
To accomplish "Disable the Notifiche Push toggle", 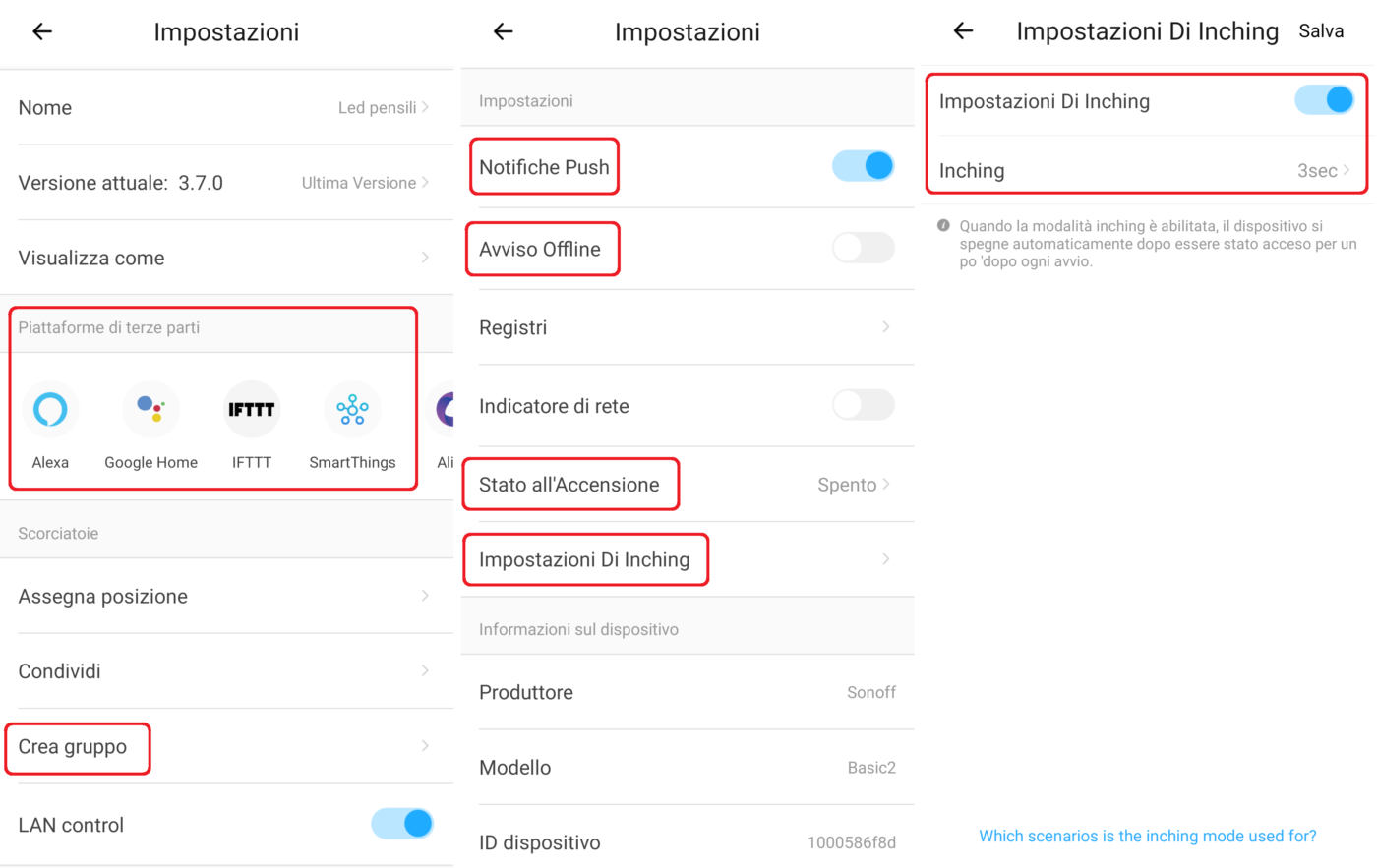I will pos(863,166).
